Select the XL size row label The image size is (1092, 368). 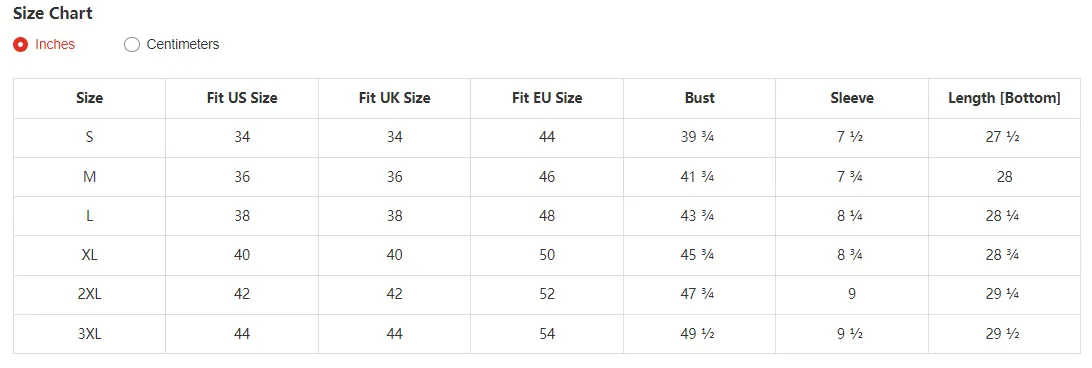click(x=89, y=255)
